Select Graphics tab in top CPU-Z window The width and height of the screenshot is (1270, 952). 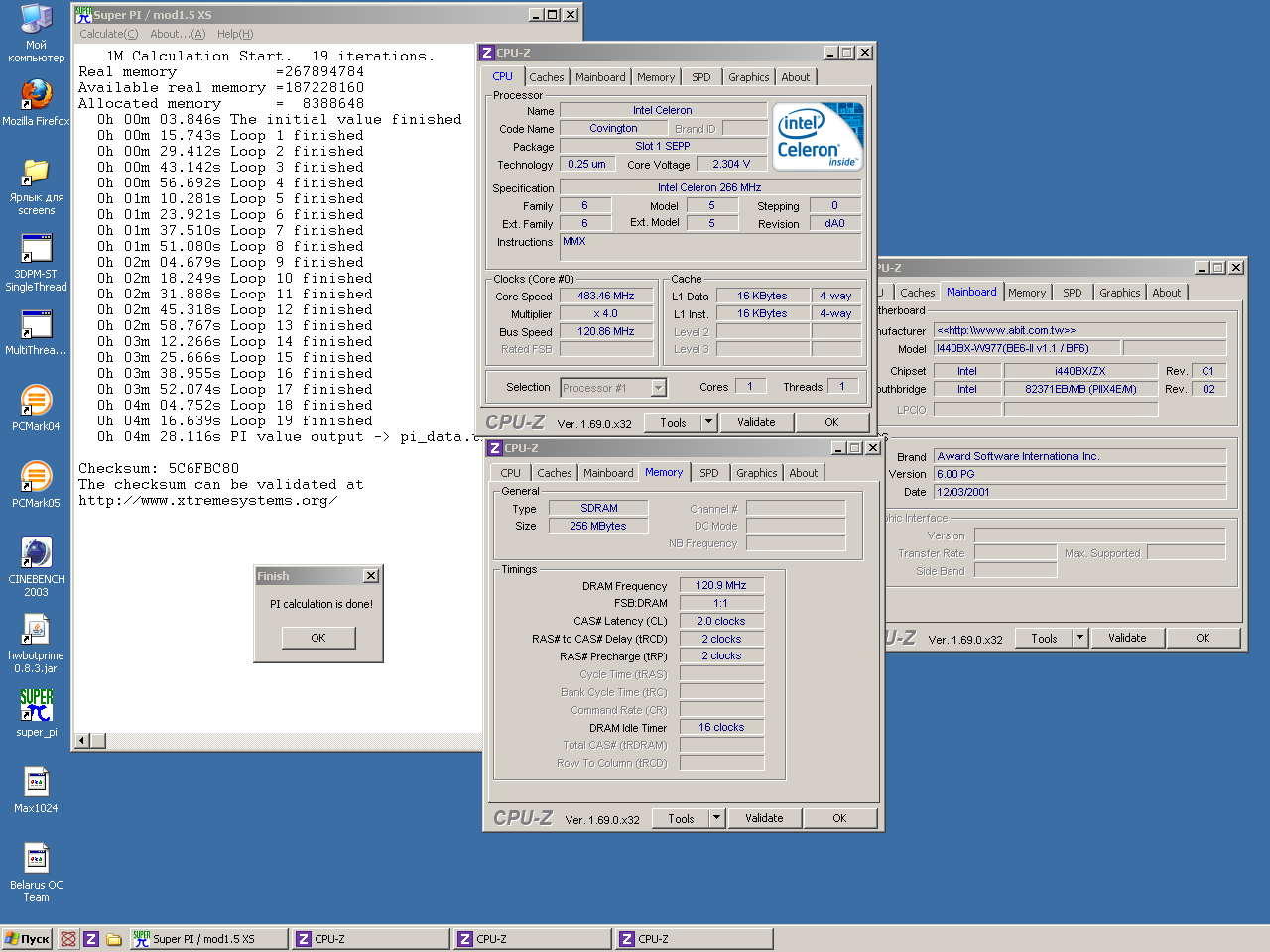point(748,77)
